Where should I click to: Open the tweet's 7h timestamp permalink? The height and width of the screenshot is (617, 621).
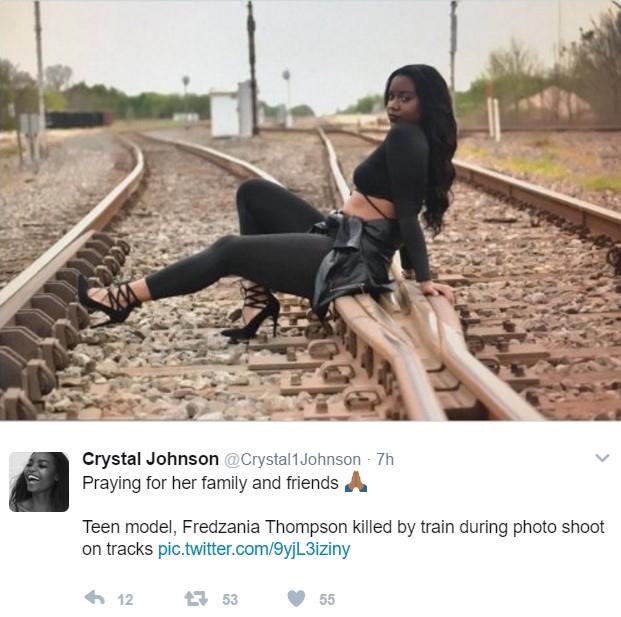pyautogui.click(x=385, y=459)
